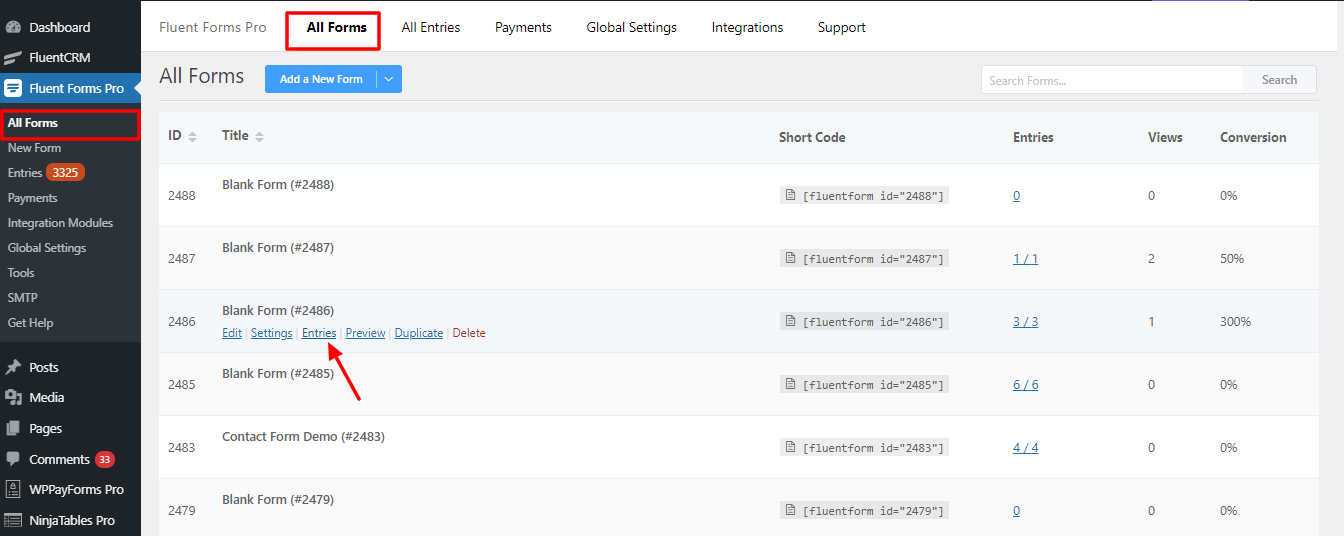
Task: Click the Comments bubble icon
Action: [14, 459]
